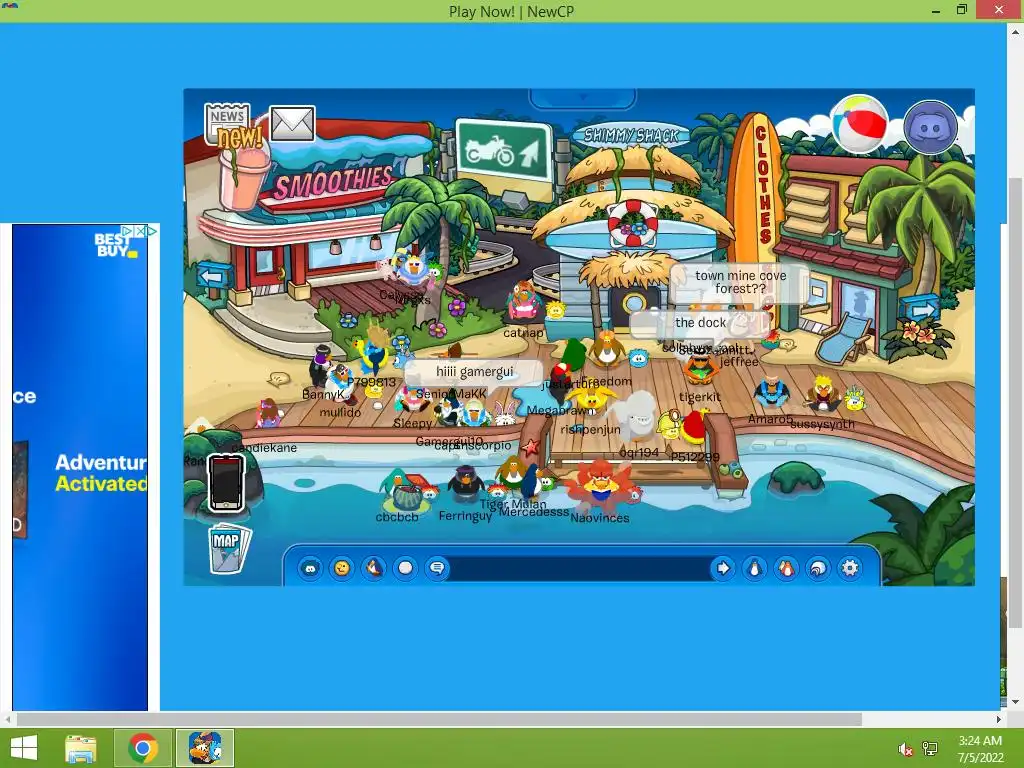
Task: Open the Windows Start button
Action: point(24,748)
